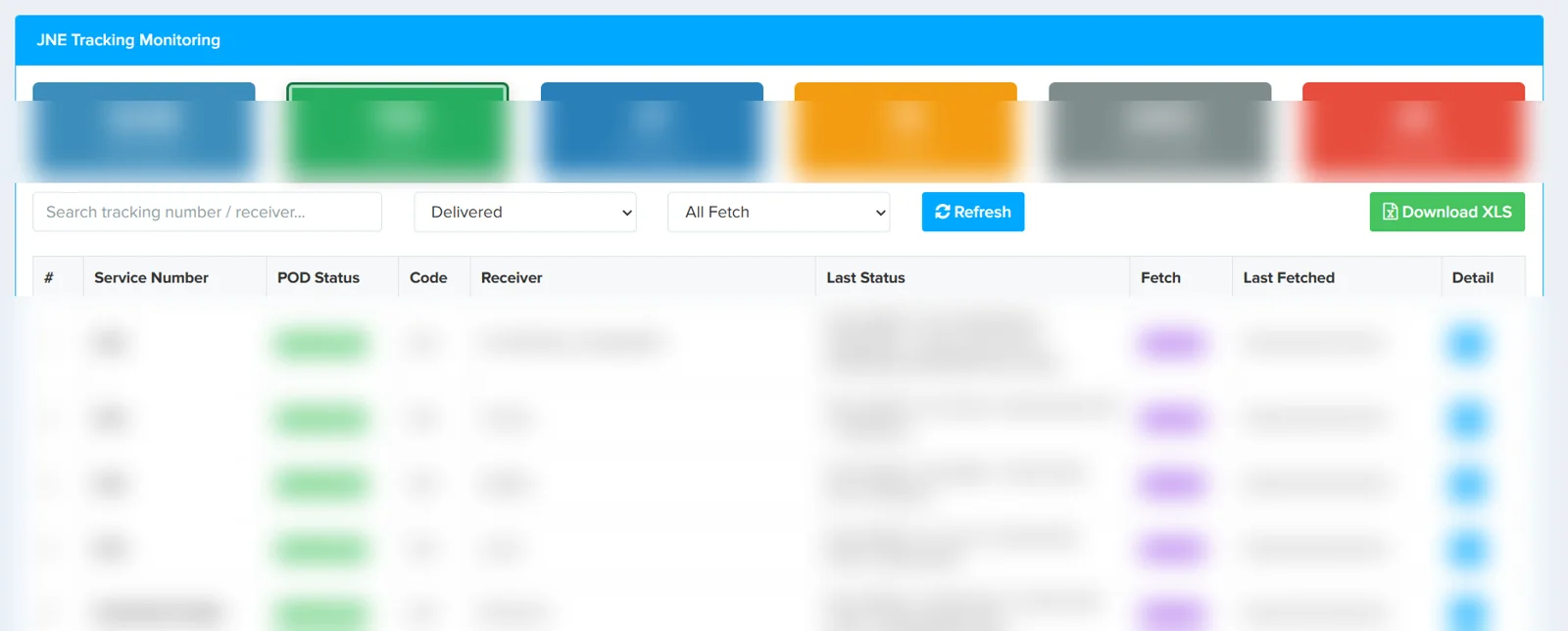Open the All Fetch filter dropdown
The width and height of the screenshot is (1568, 631).
tap(779, 212)
